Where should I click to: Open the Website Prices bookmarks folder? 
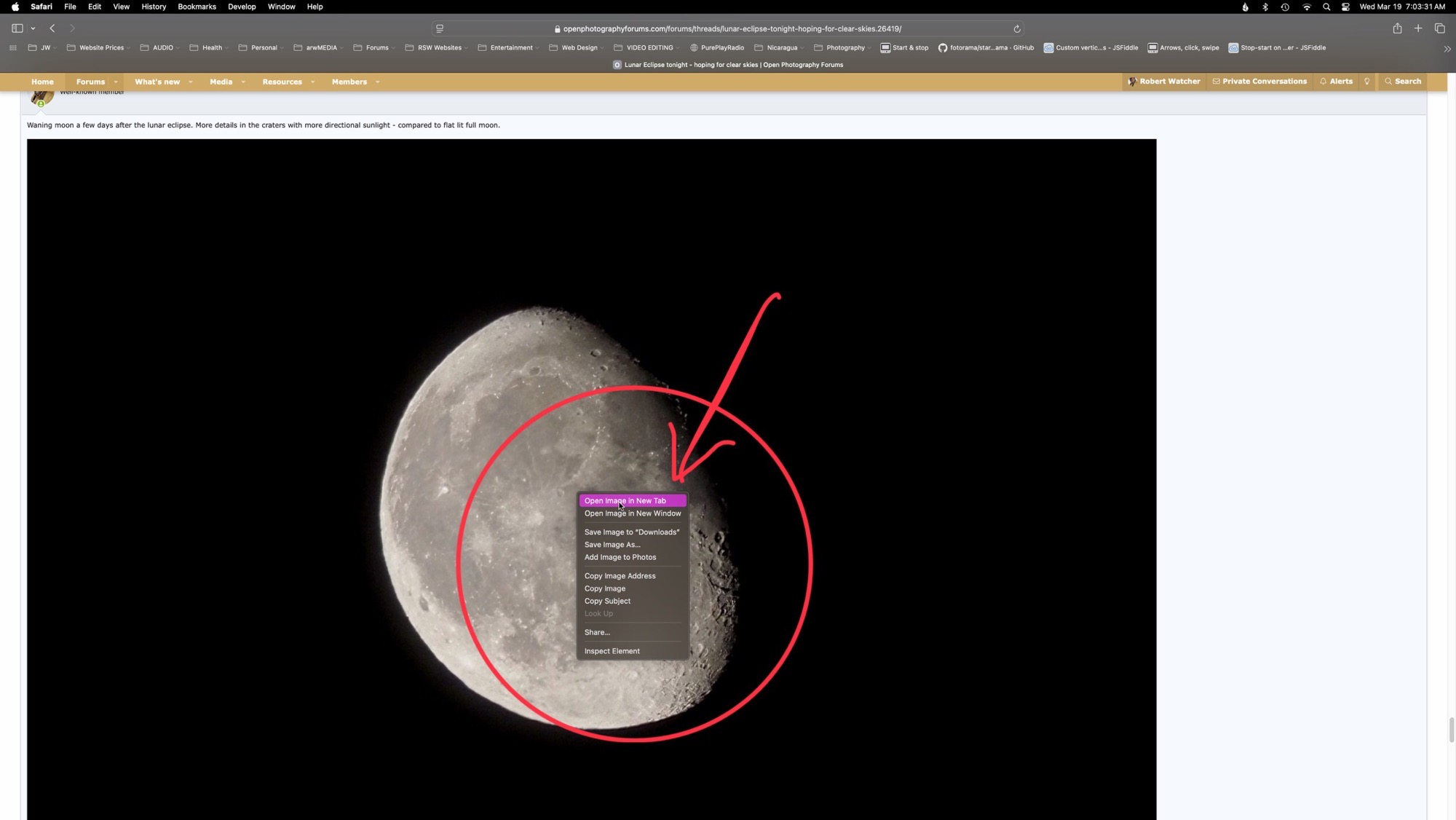tap(98, 48)
